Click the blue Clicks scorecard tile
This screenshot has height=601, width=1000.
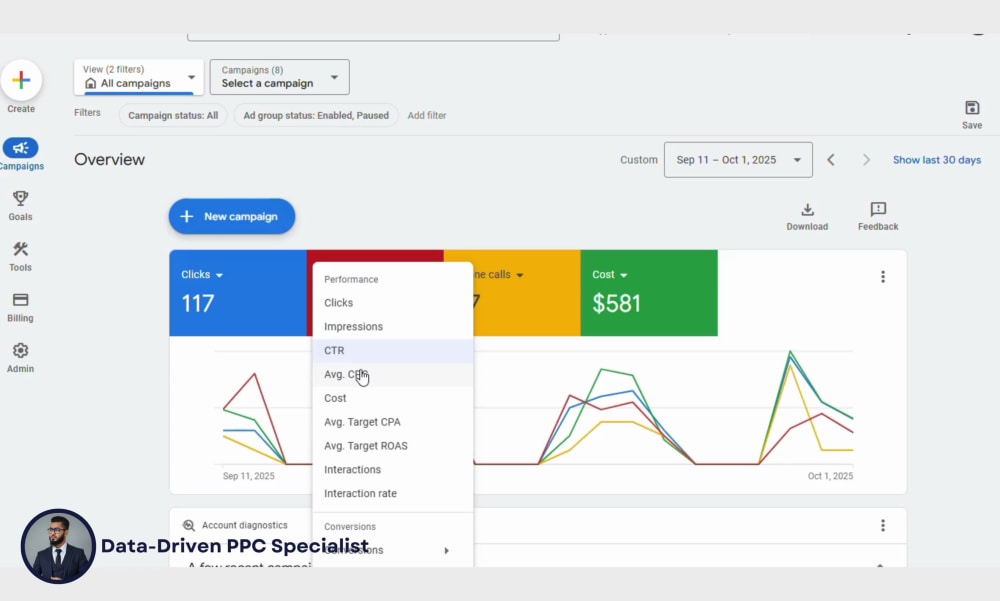pos(238,293)
